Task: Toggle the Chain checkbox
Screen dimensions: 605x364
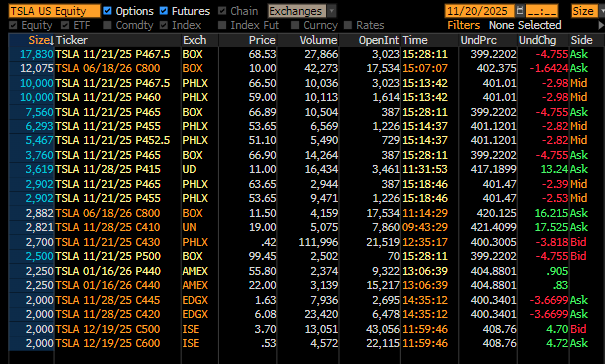Action: pos(222,11)
